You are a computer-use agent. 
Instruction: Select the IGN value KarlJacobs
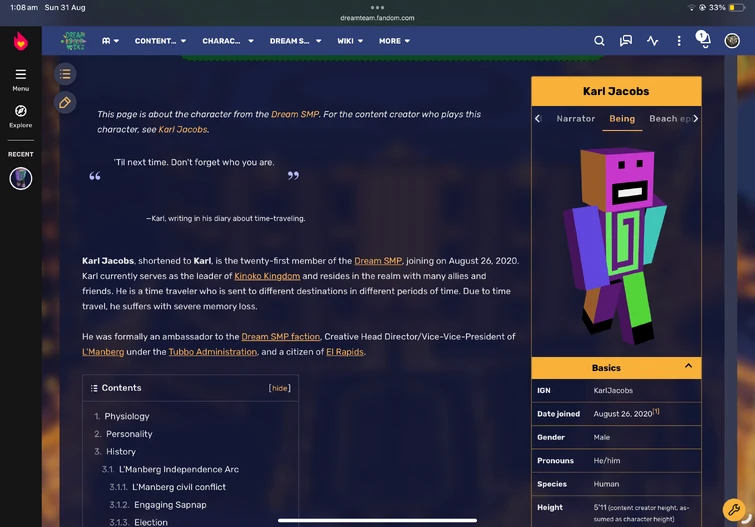(613, 391)
